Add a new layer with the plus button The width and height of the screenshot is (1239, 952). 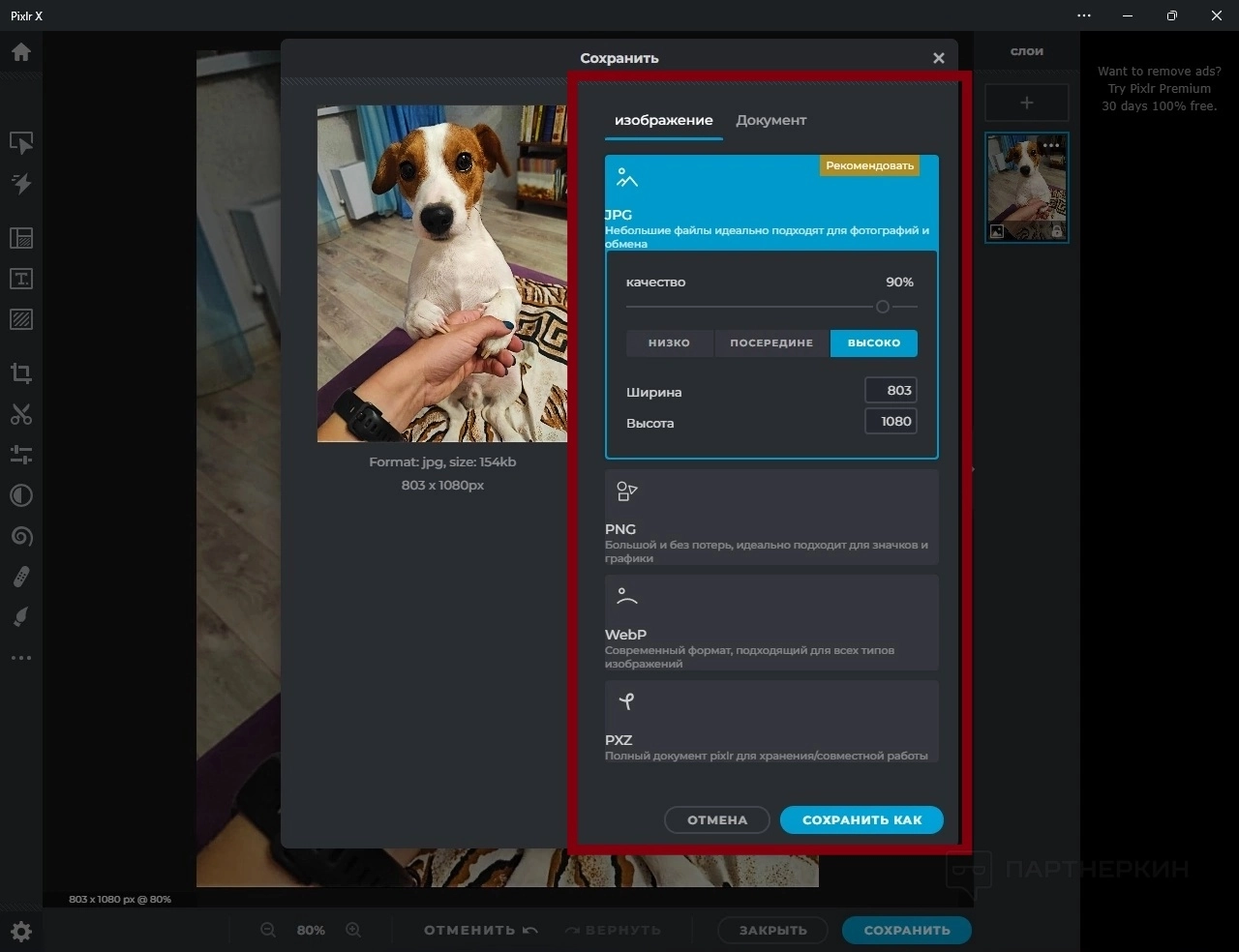[x=1027, y=103]
